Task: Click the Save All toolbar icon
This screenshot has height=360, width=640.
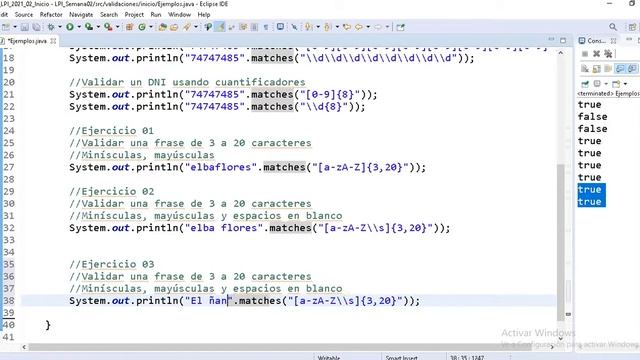Action: (x=36, y=27)
